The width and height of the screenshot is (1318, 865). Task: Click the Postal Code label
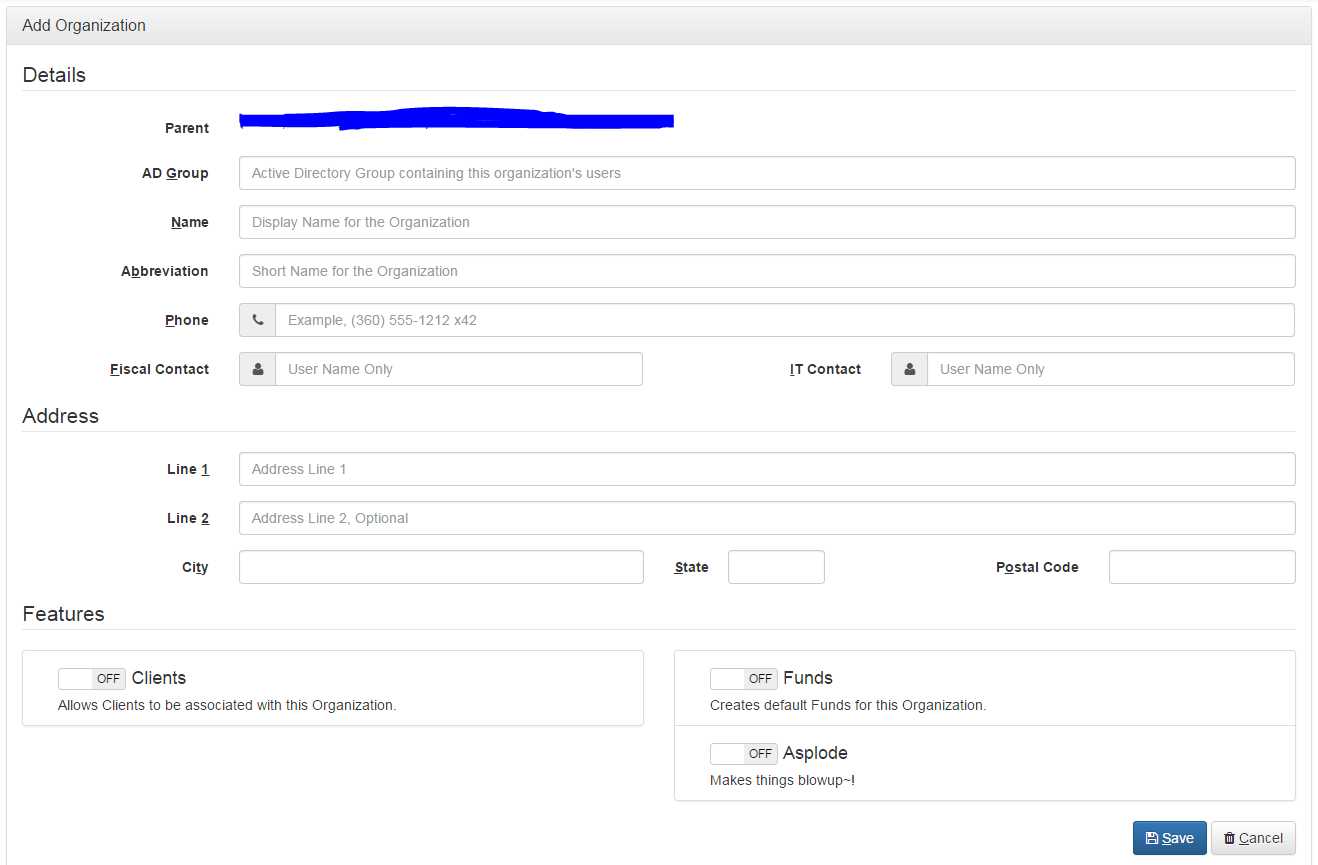click(x=1037, y=567)
